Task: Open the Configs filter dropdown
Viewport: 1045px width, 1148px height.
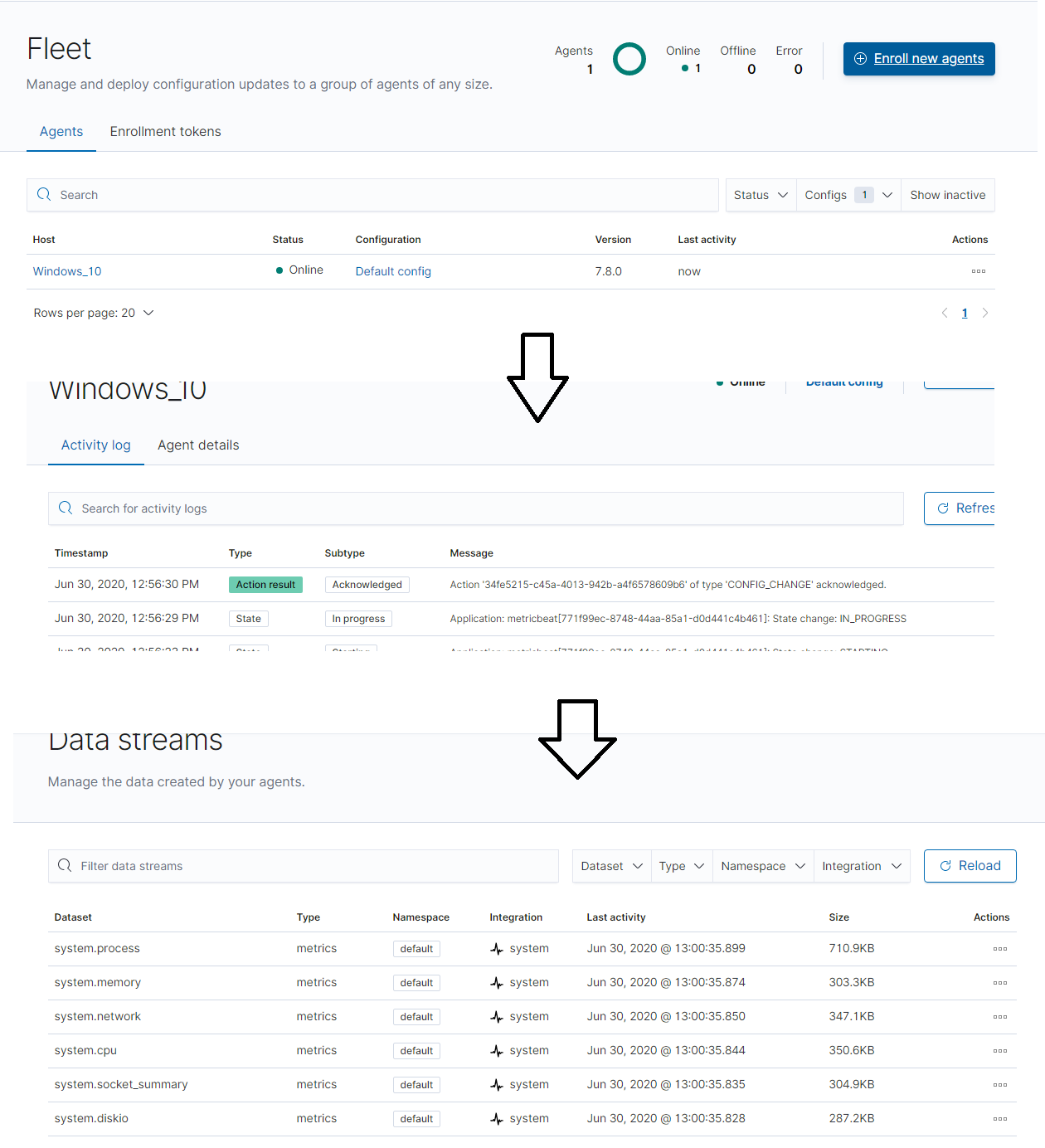Action: point(848,195)
